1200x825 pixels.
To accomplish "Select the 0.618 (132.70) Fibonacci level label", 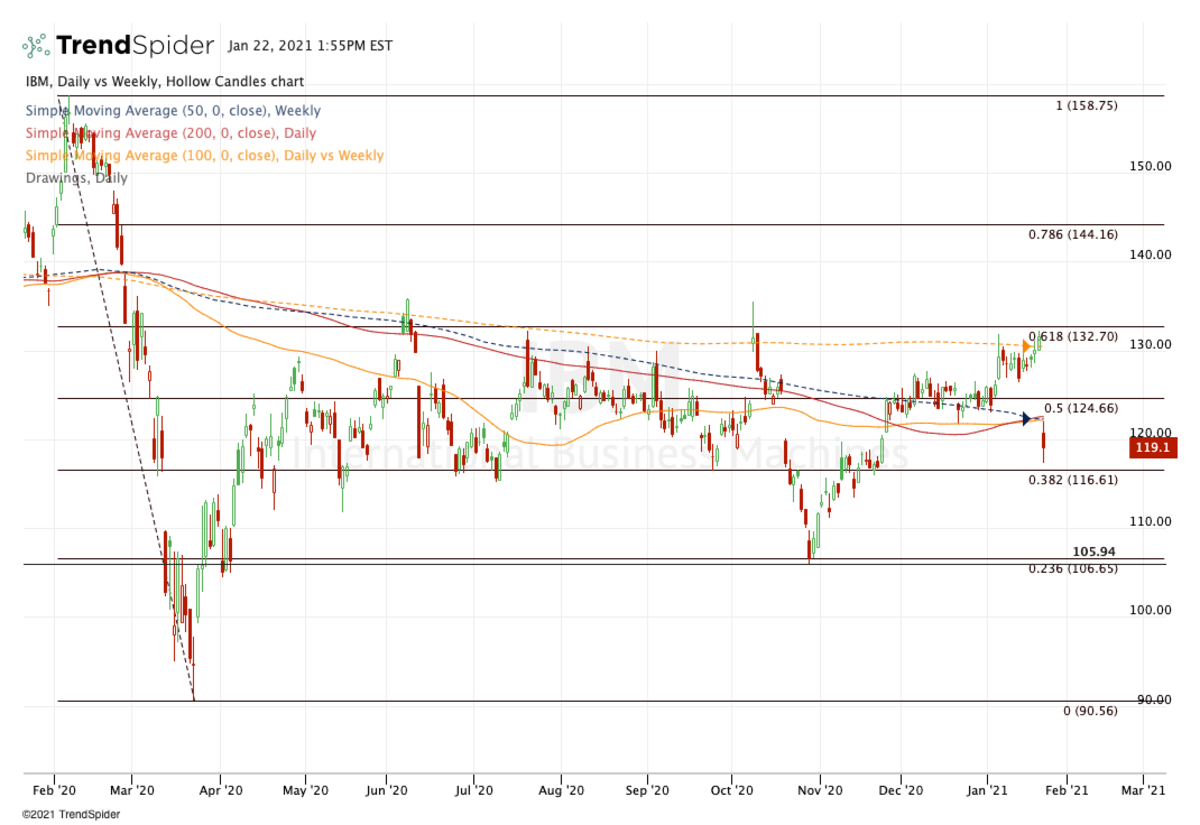I will (x=1073, y=337).
